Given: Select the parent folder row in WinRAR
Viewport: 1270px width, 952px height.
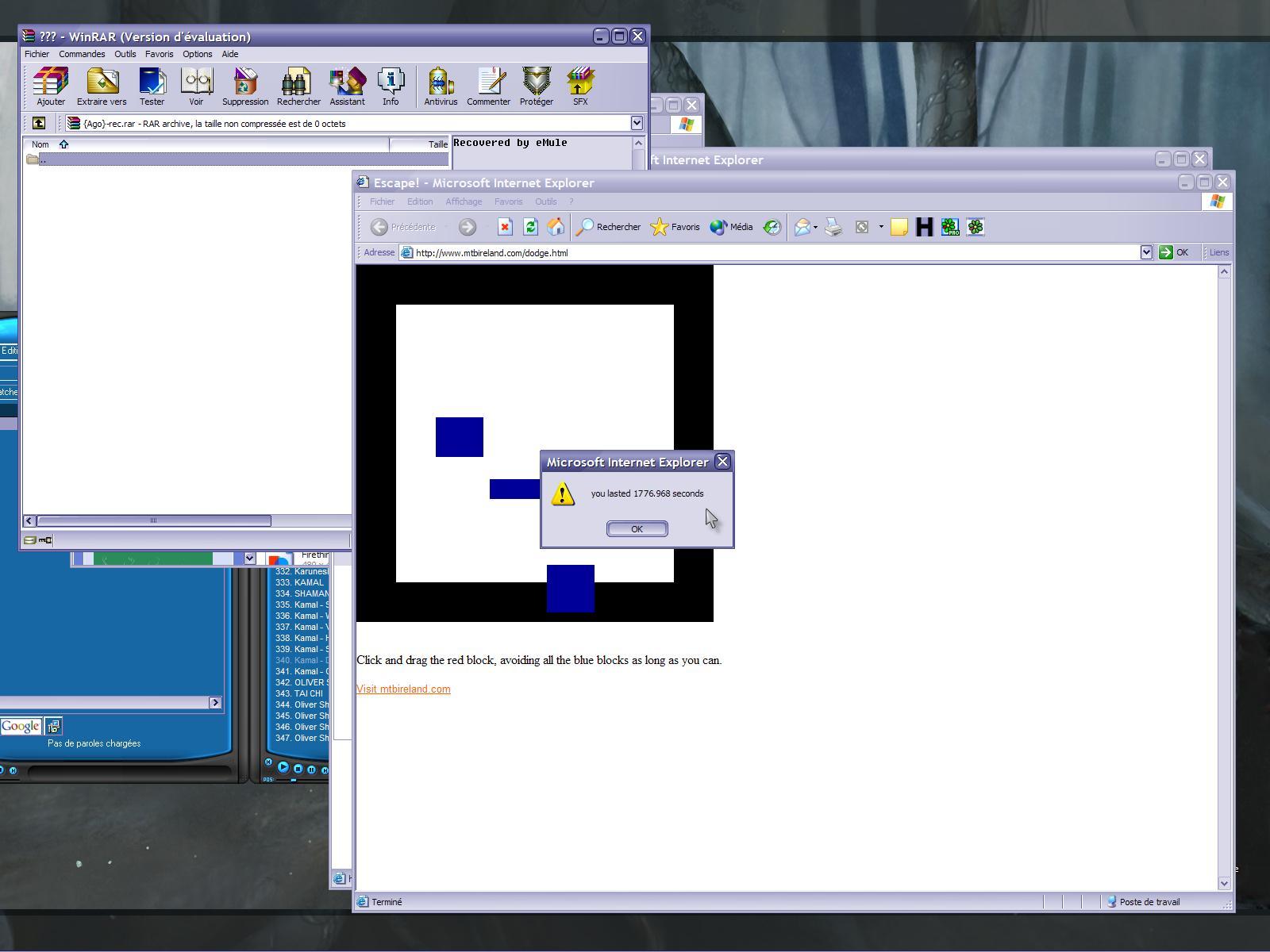Looking at the screenshot, I should click(237, 159).
